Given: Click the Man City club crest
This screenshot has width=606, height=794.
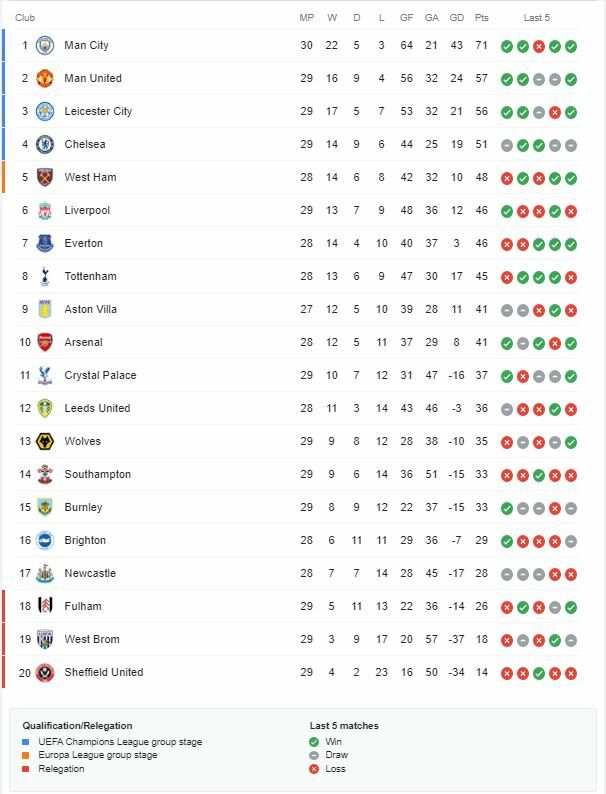Looking at the screenshot, I should click(x=44, y=45).
